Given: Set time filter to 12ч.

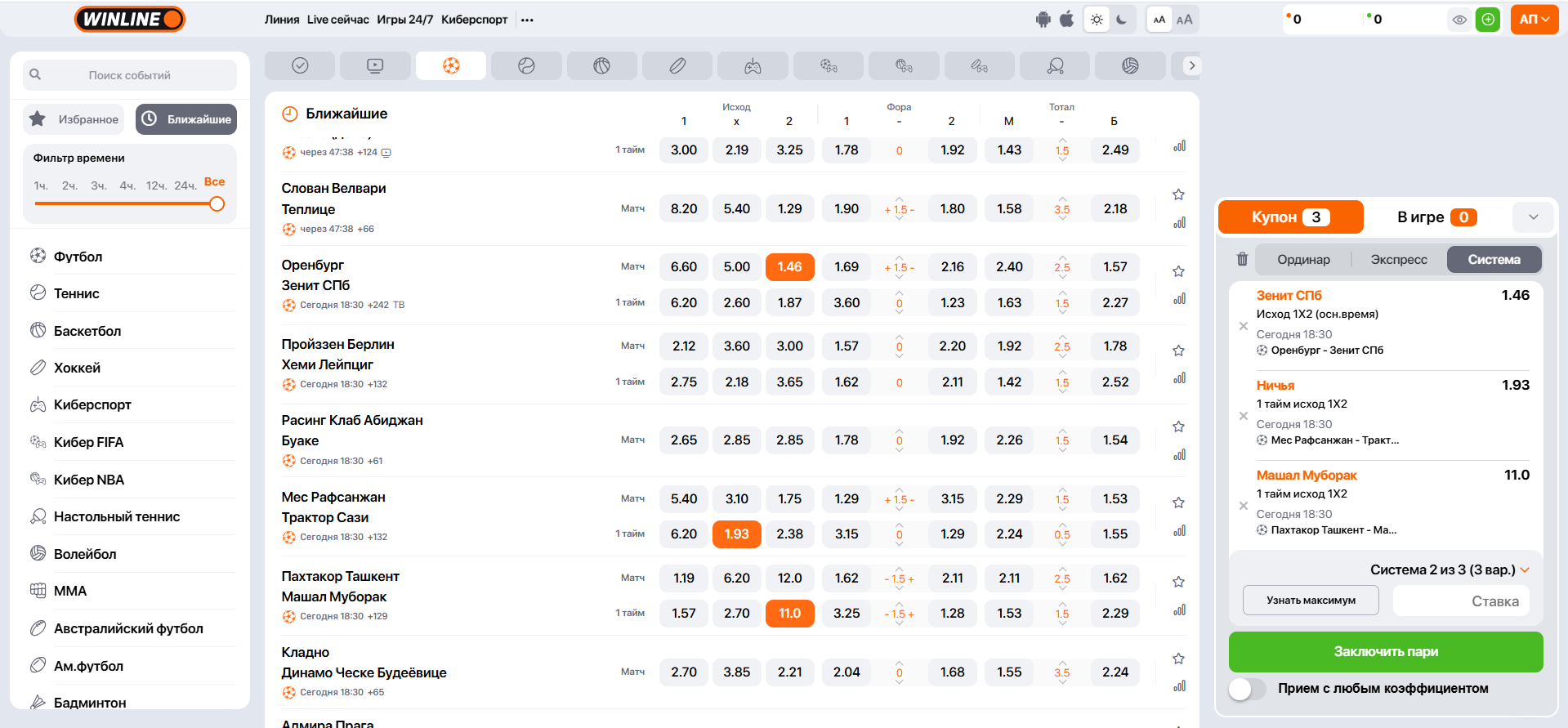Looking at the screenshot, I should tap(155, 185).
